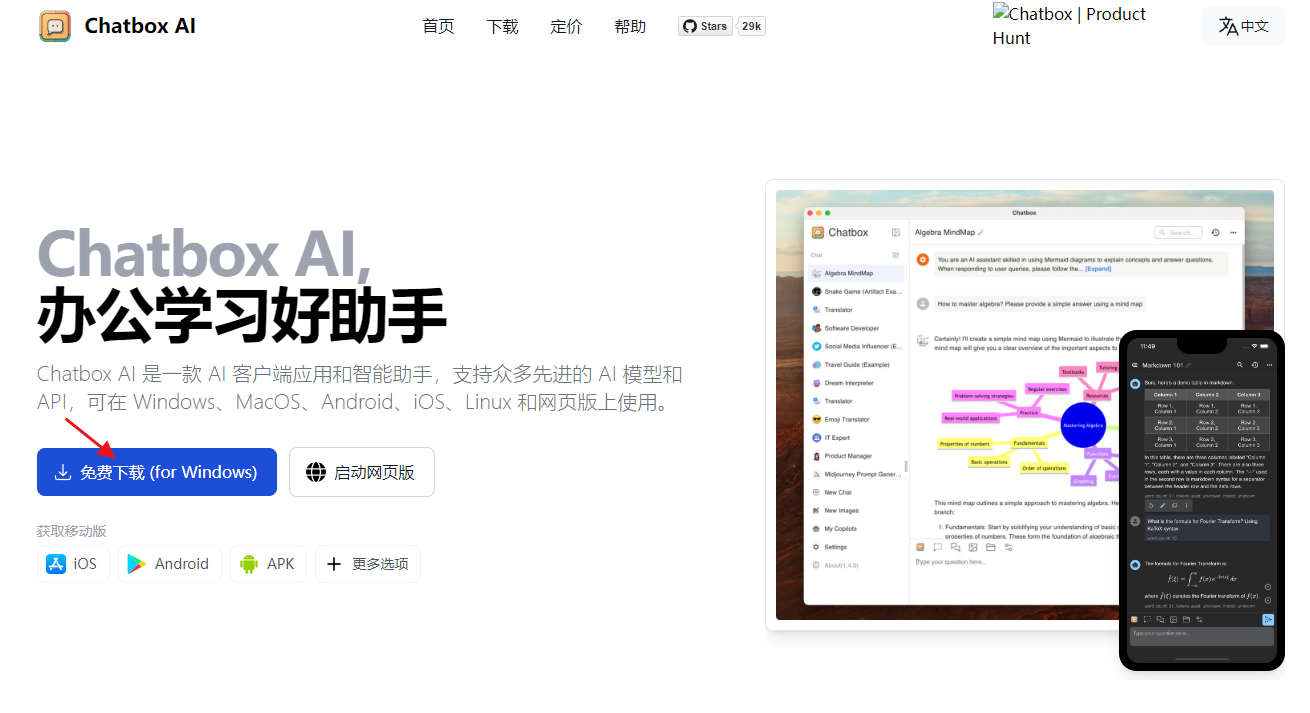The width and height of the screenshot is (1310, 713).
Task: Expand 更多选项 with the plus button
Action: pos(334,563)
